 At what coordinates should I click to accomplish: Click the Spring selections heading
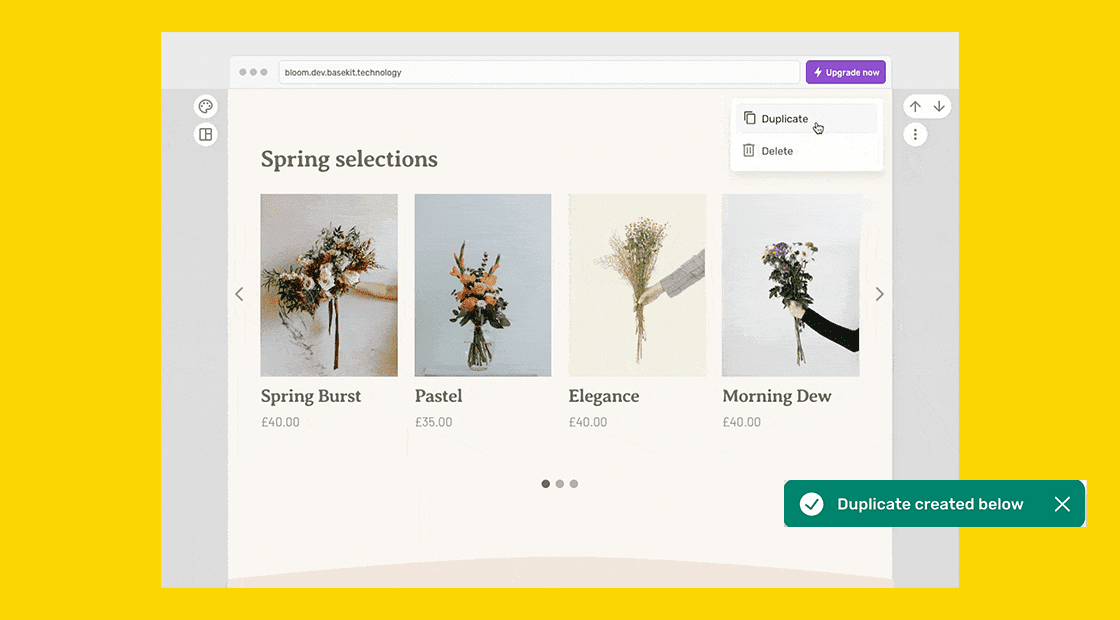[349, 159]
